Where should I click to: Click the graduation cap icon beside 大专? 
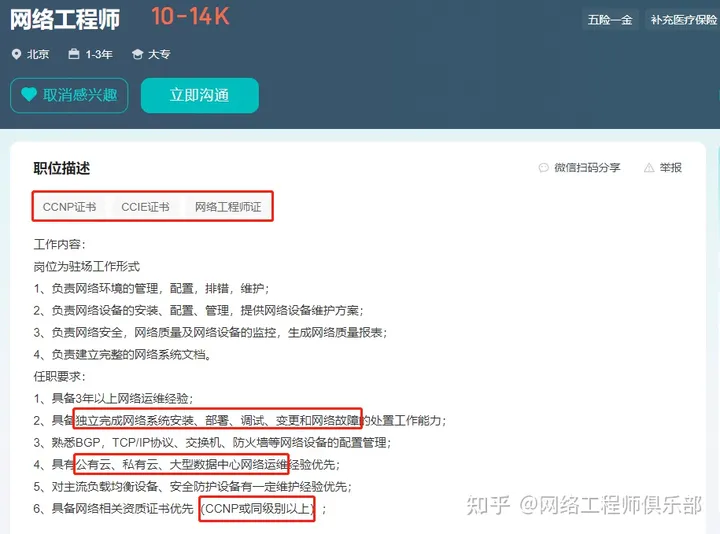(137, 54)
